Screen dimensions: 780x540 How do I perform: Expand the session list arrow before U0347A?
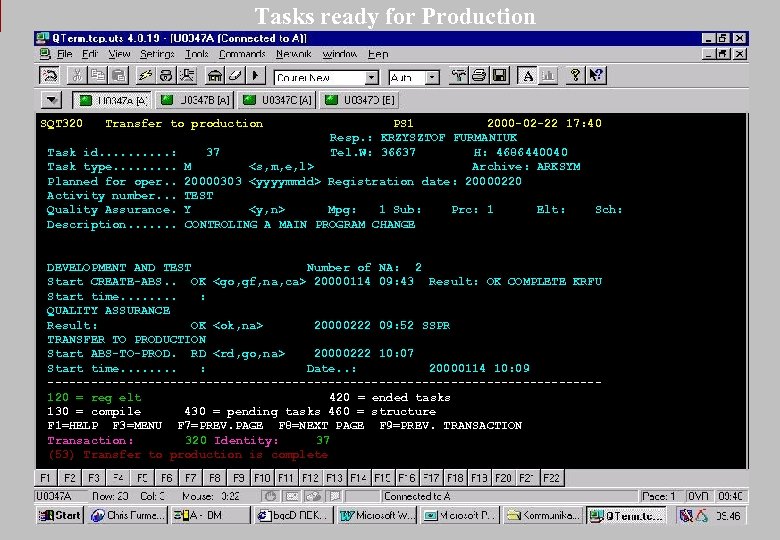point(51,100)
